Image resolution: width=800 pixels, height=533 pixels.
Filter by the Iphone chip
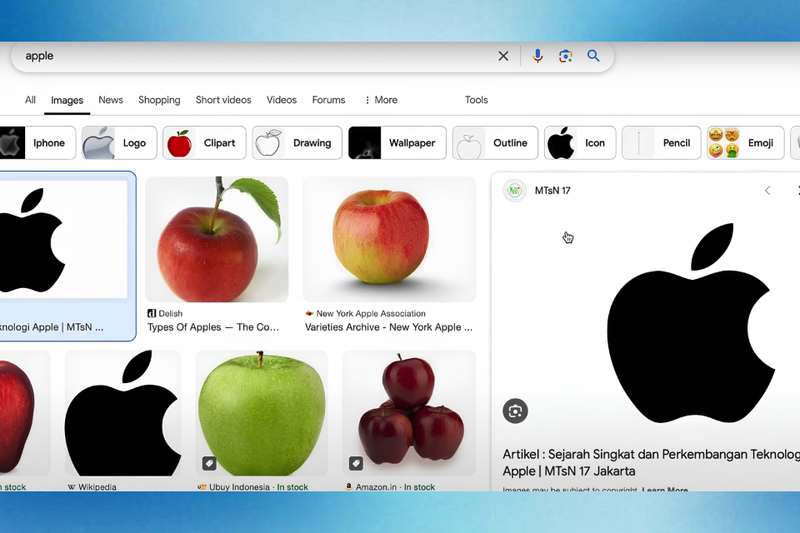(x=38, y=143)
